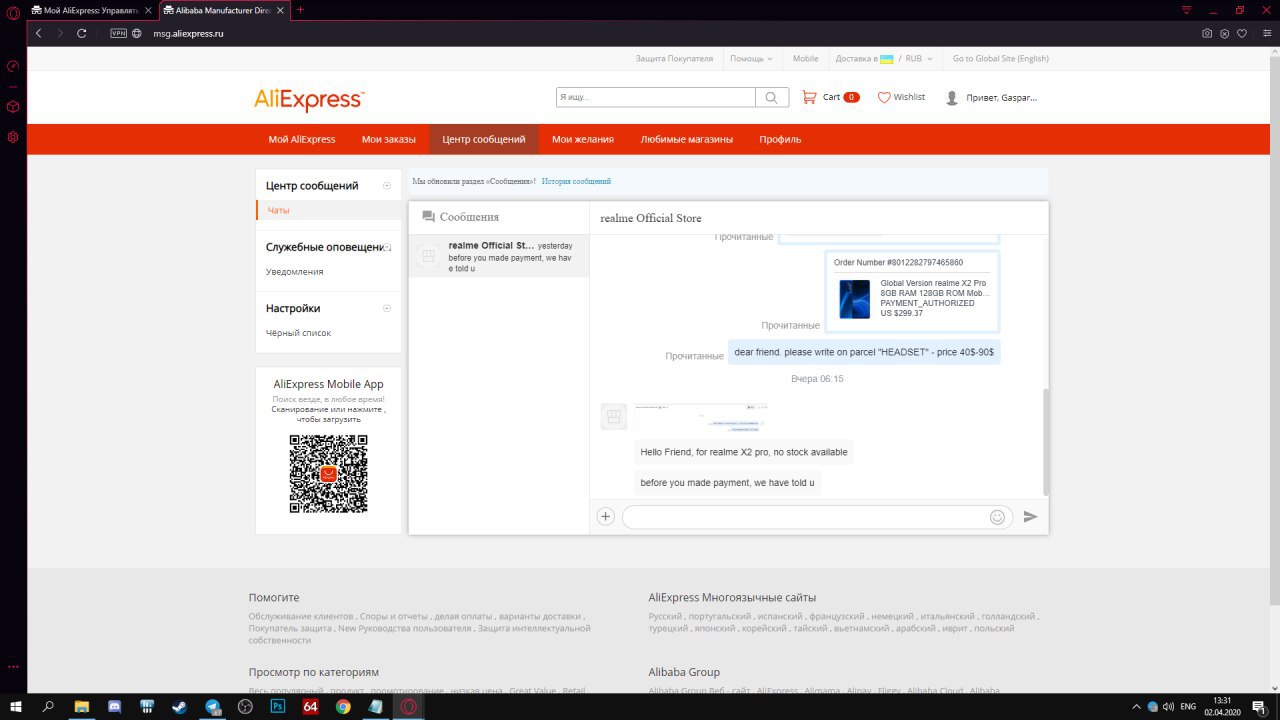Open Steam from taskbar

pos(180,706)
